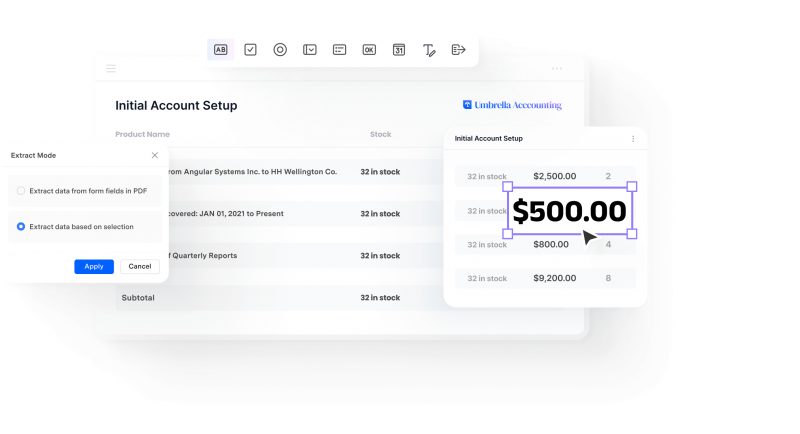The image size is (800, 434).
Task: Open the hamburger menu in document window
Action: pyautogui.click(x=111, y=68)
